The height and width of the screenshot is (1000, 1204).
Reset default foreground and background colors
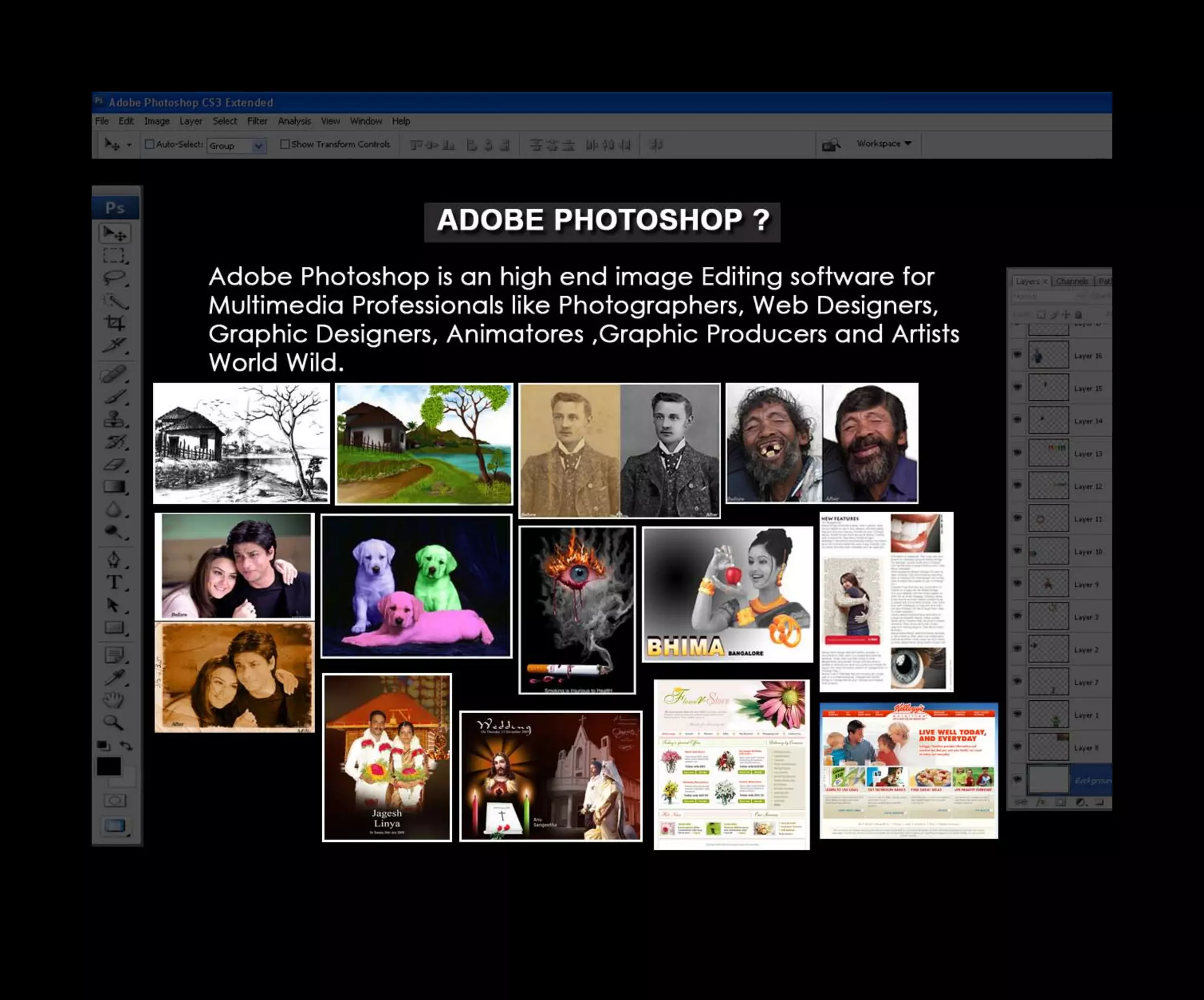[x=103, y=745]
